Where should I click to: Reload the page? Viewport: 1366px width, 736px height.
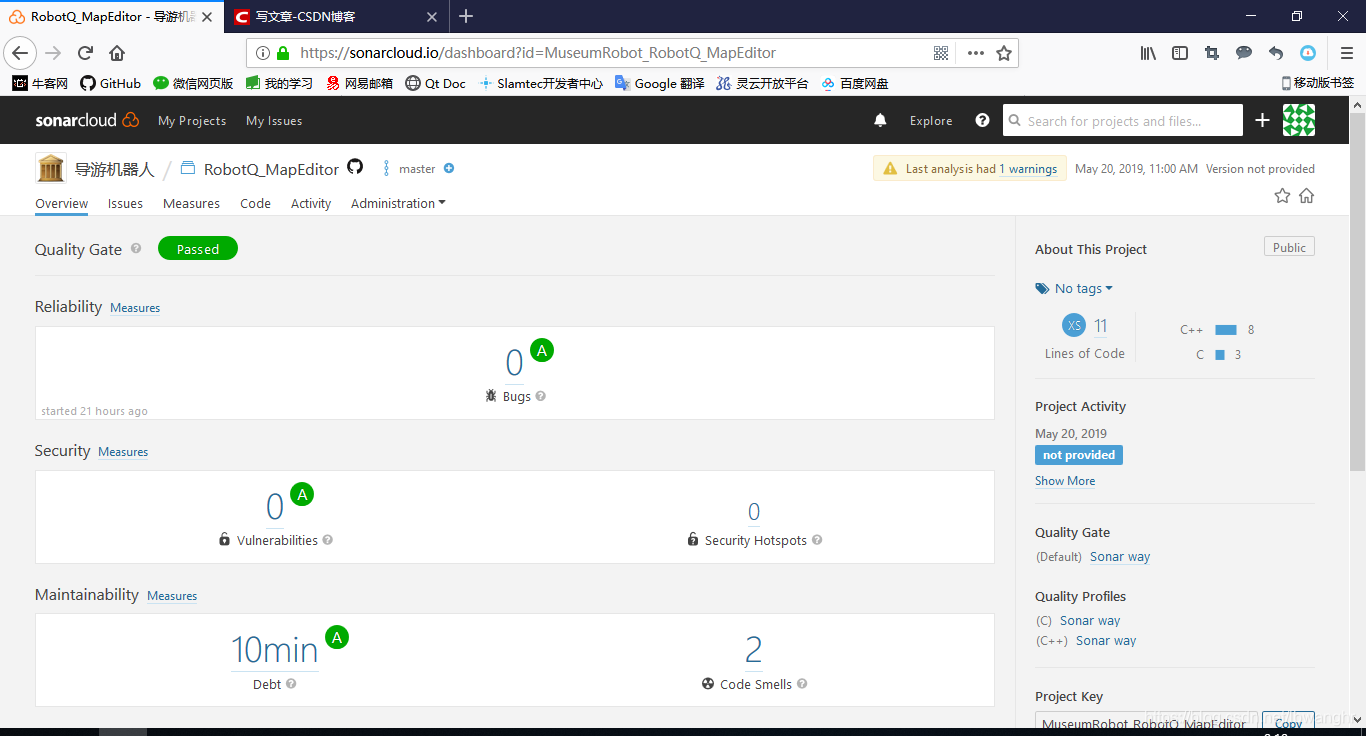coord(85,53)
